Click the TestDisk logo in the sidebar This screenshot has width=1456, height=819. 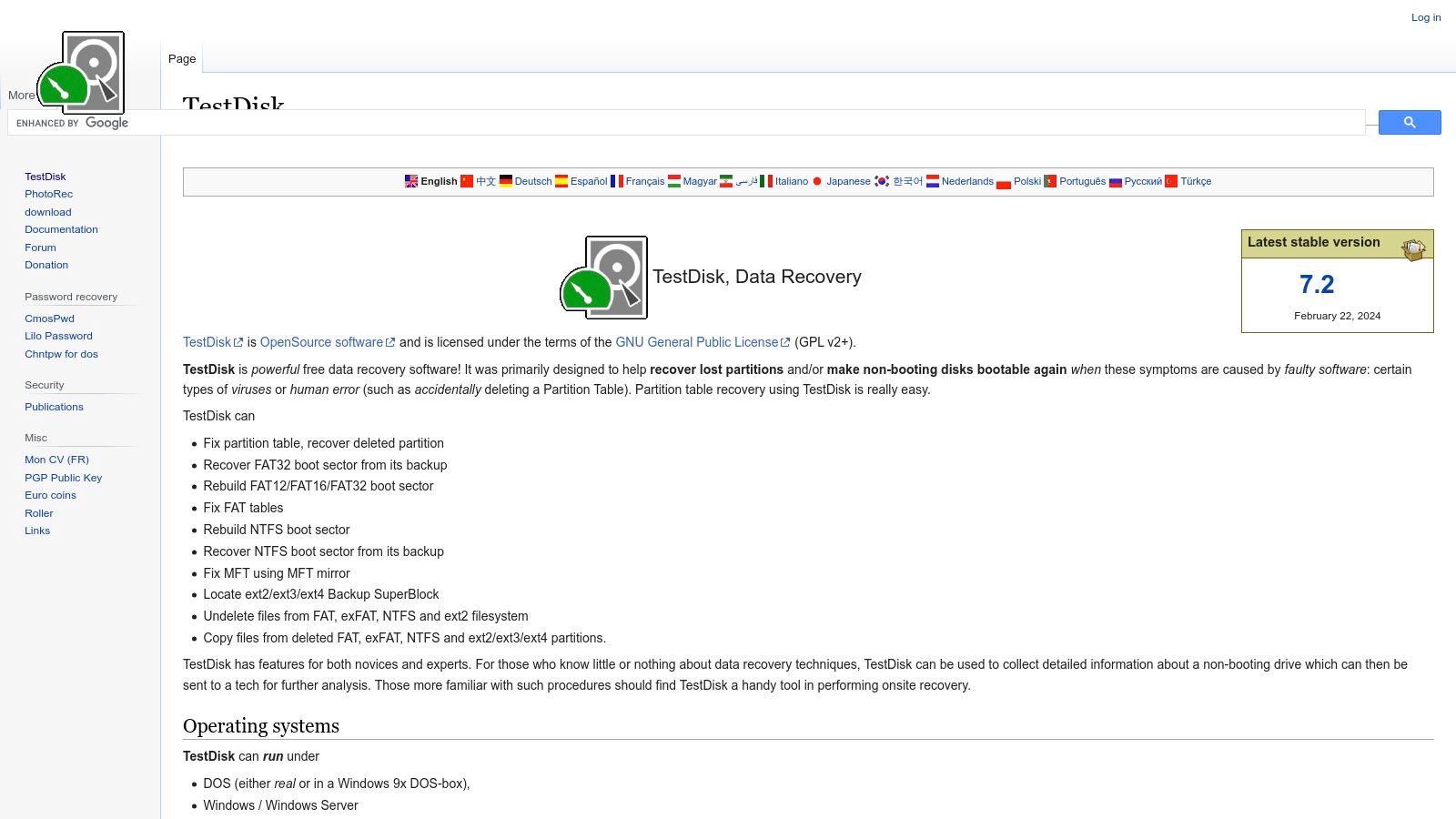click(80, 73)
